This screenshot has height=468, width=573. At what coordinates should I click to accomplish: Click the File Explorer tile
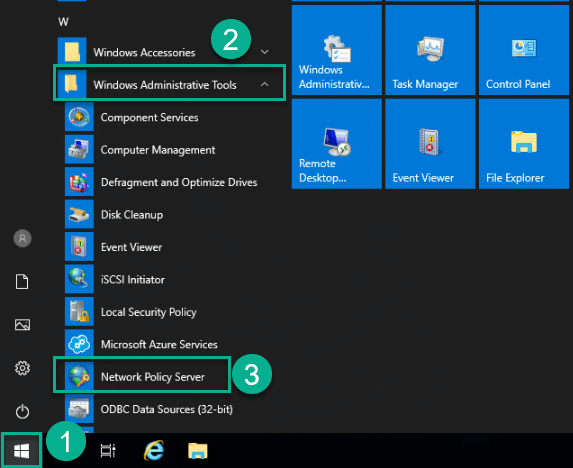click(524, 144)
